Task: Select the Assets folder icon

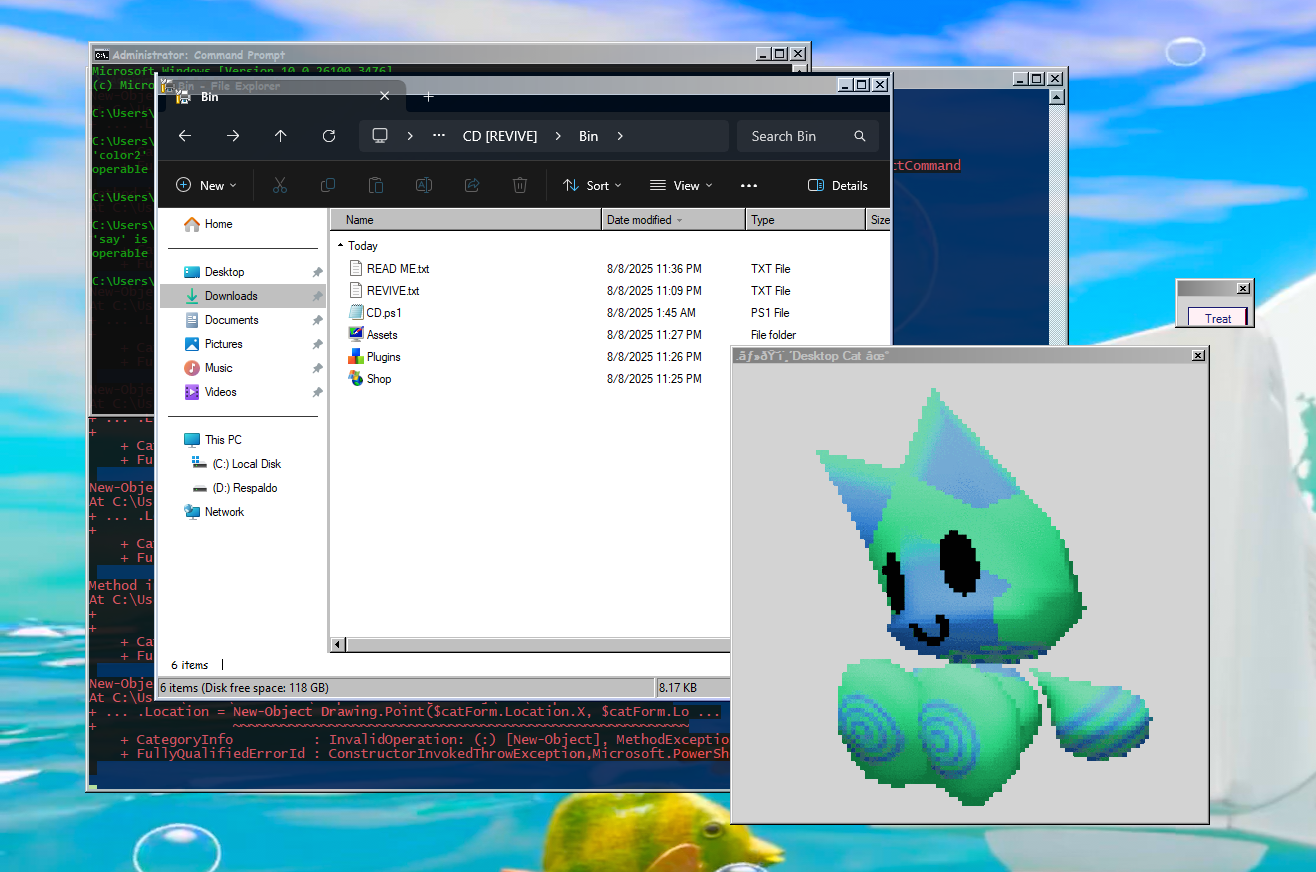Action: click(357, 335)
